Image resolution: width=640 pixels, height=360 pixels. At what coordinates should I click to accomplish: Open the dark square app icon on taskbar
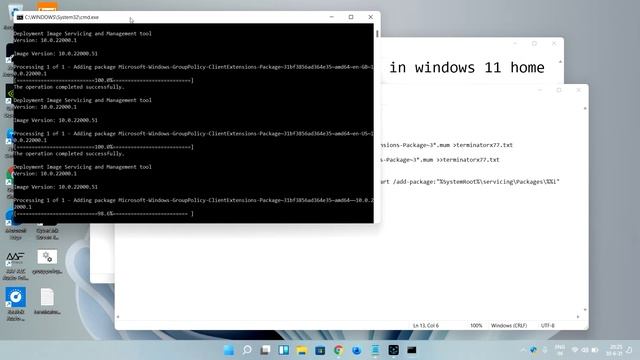coord(393,350)
